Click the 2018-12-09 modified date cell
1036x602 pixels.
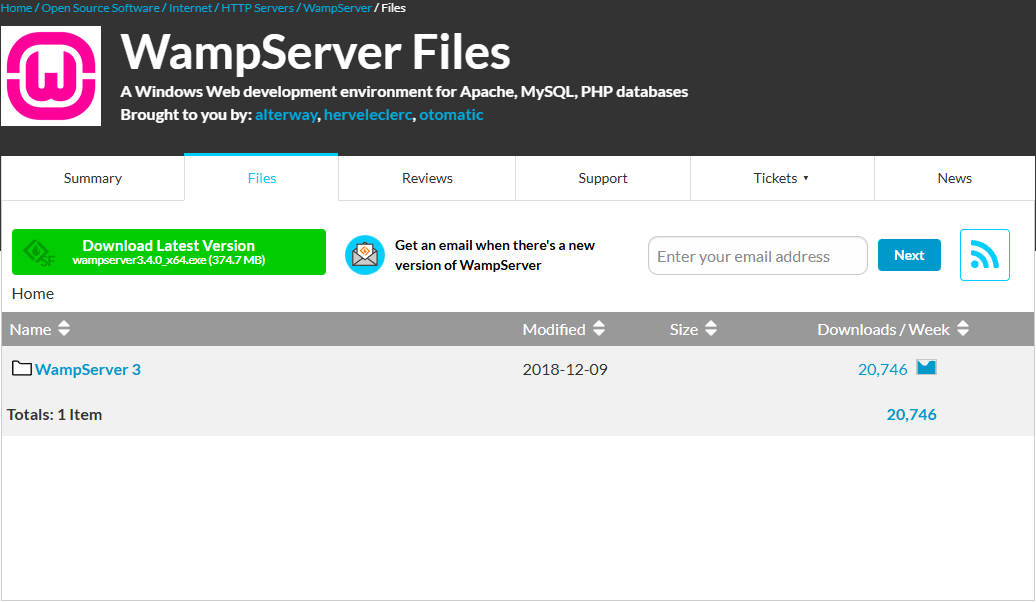(x=565, y=369)
